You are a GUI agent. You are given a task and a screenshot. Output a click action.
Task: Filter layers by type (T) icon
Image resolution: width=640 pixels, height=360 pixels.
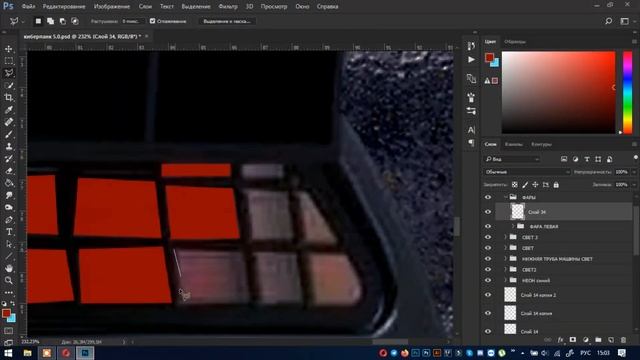tap(587, 159)
